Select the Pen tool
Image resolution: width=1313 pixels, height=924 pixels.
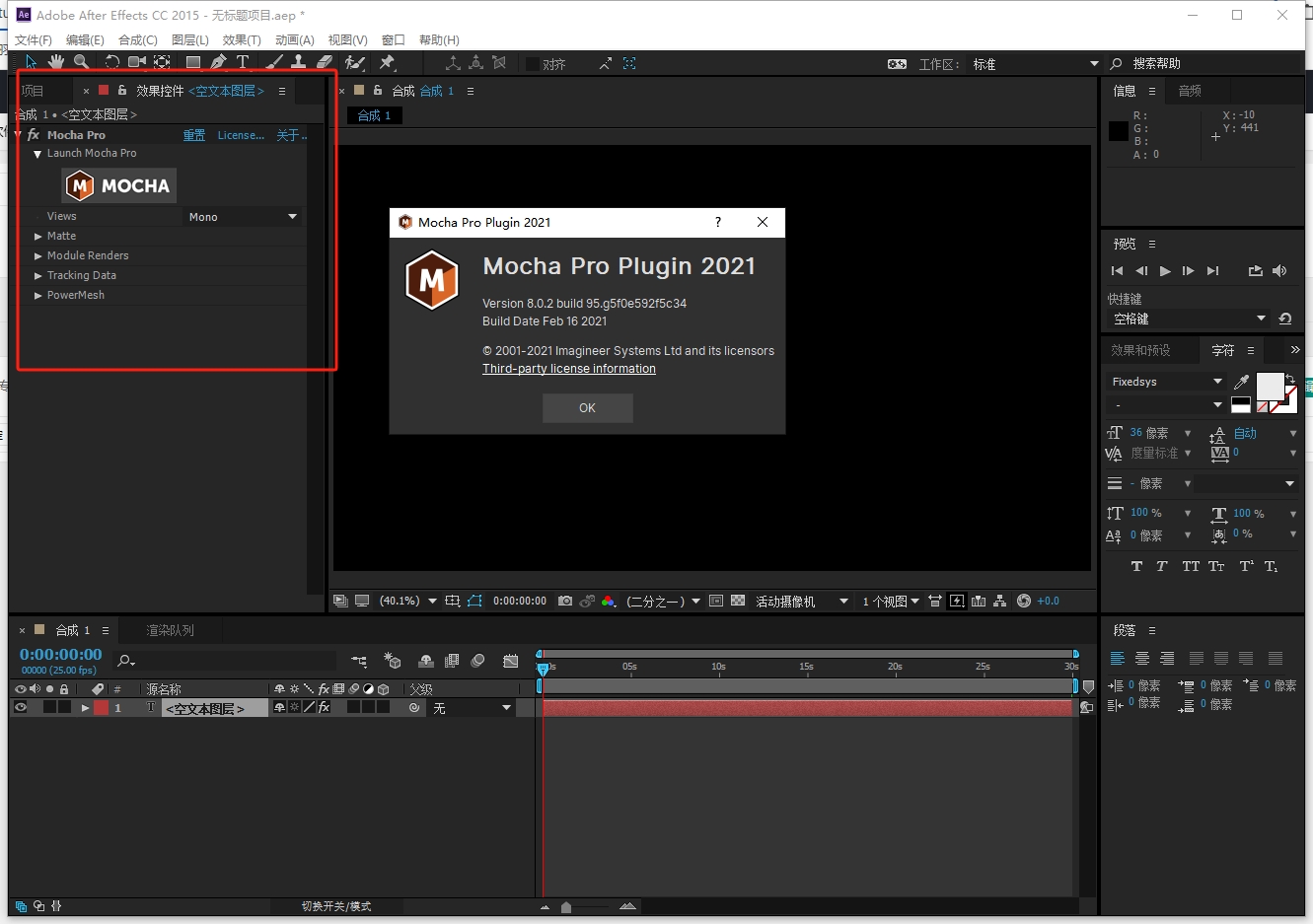tap(217, 61)
